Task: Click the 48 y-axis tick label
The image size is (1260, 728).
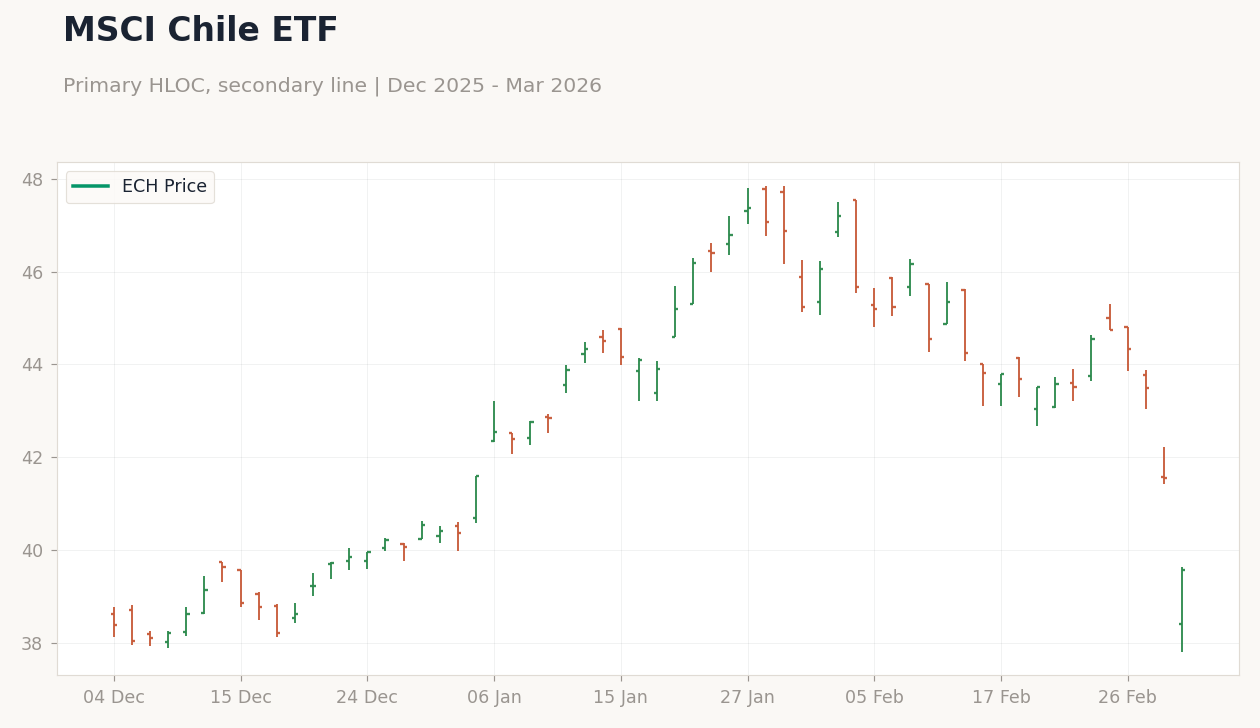Action: 33,180
